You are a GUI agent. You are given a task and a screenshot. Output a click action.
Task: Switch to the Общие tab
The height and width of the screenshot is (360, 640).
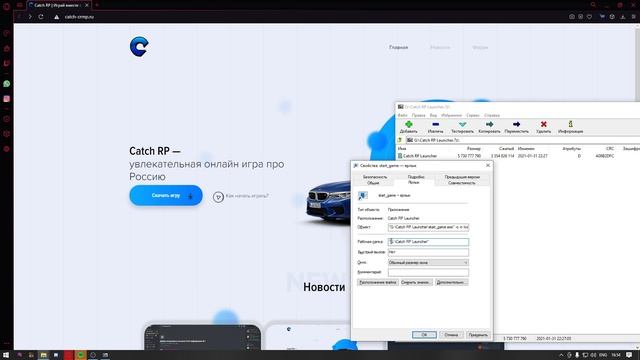pos(373,183)
